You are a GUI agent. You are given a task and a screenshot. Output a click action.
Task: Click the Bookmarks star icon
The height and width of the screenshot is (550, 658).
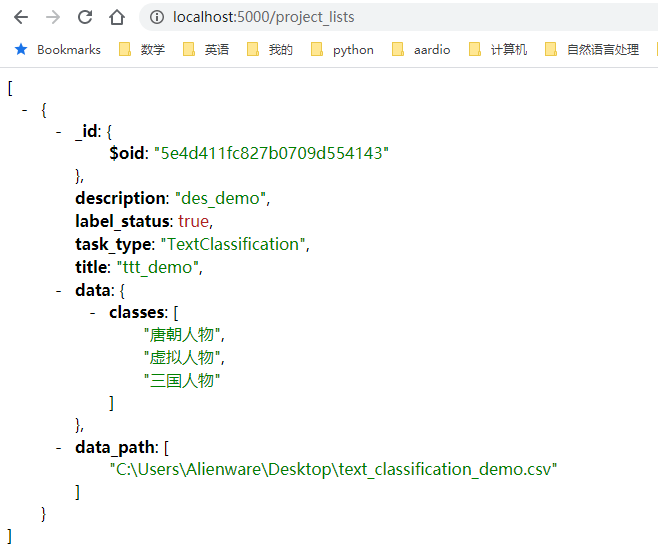(x=20, y=49)
